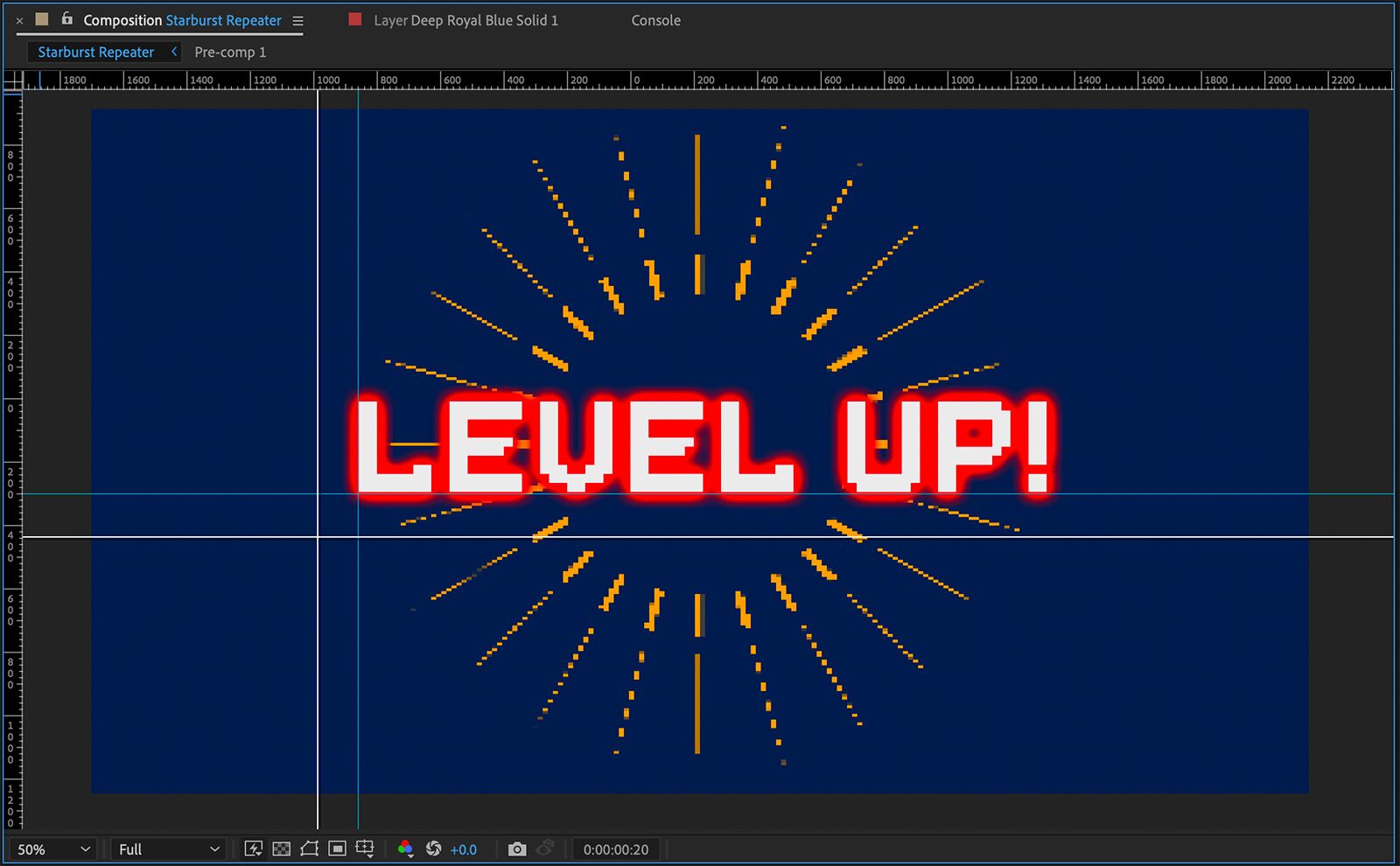Image resolution: width=1400 pixels, height=866 pixels.
Task: Open the magnification dropdown showing 50%
Action: [x=52, y=849]
